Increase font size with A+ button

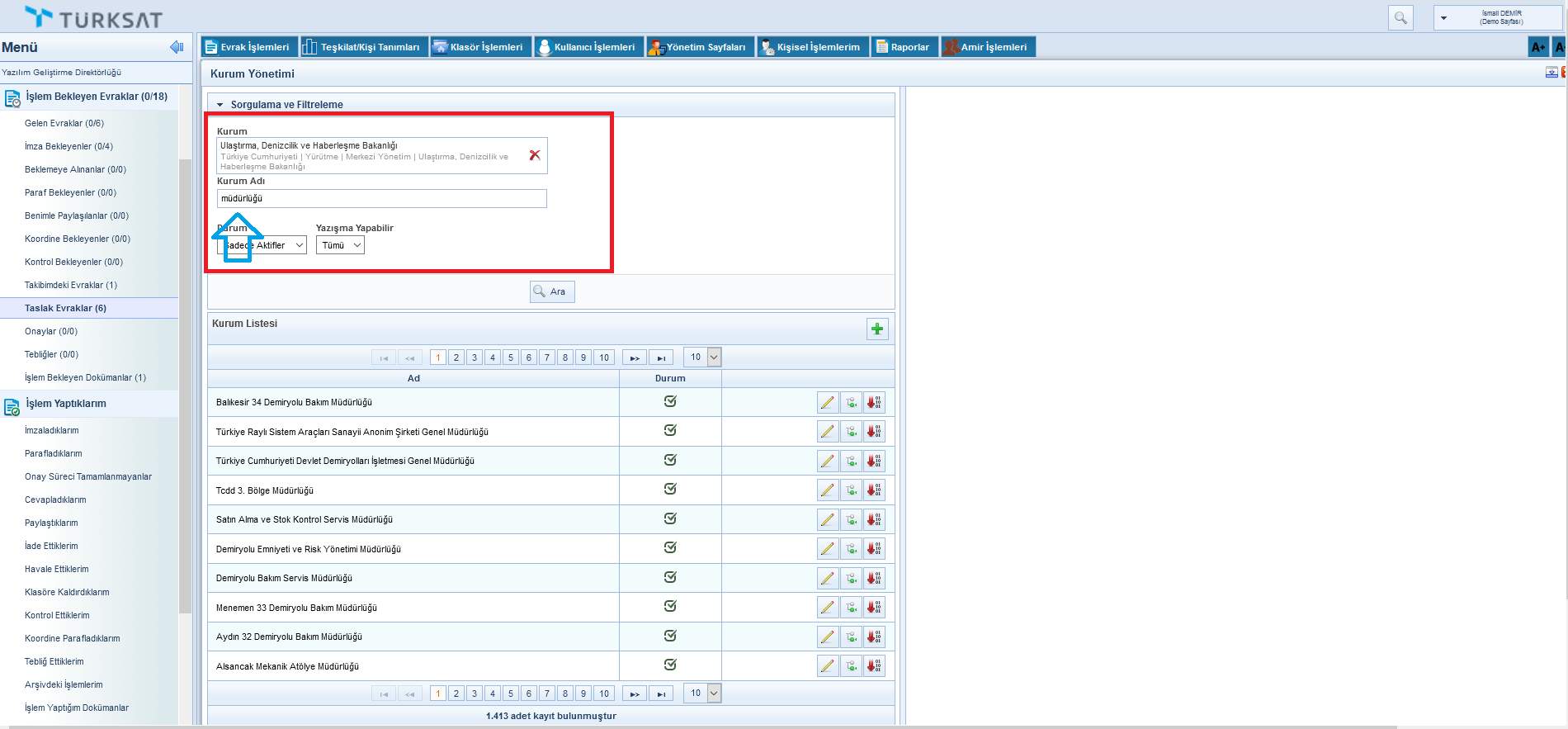(x=1537, y=47)
